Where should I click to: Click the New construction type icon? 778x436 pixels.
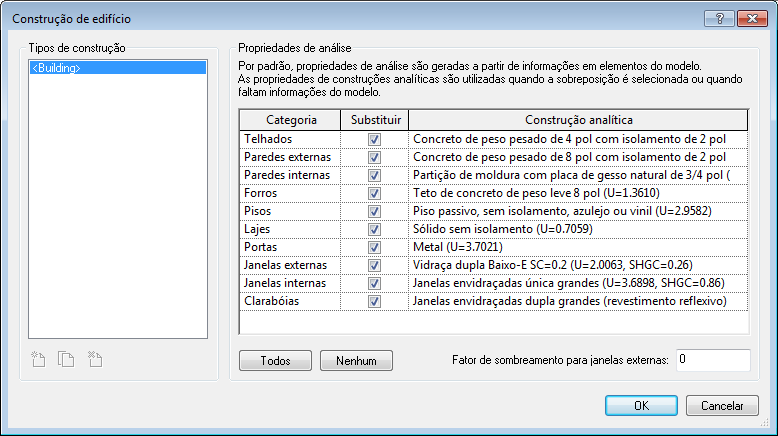pos(38,359)
